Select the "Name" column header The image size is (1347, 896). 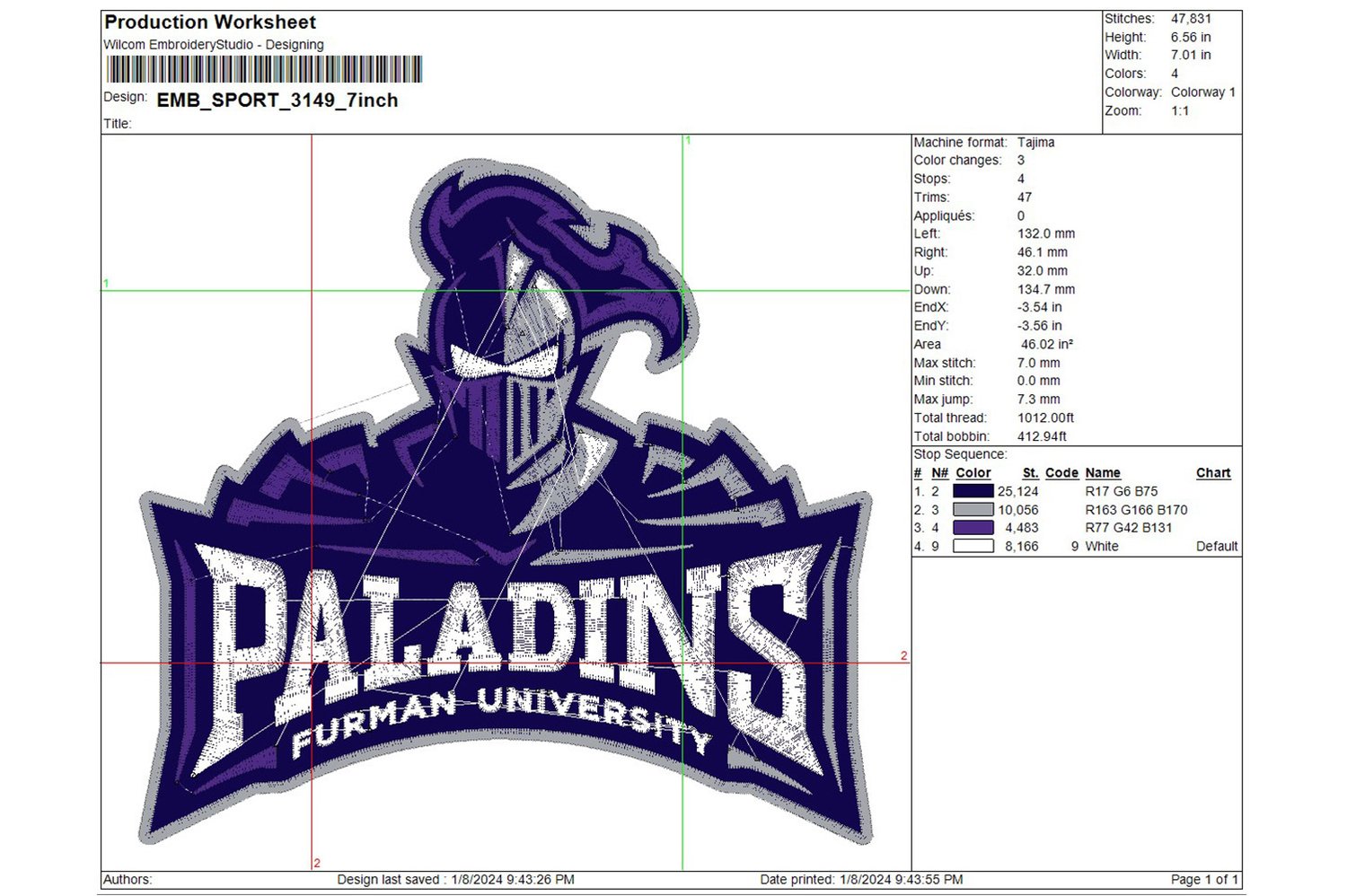(x=1103, y=473)
